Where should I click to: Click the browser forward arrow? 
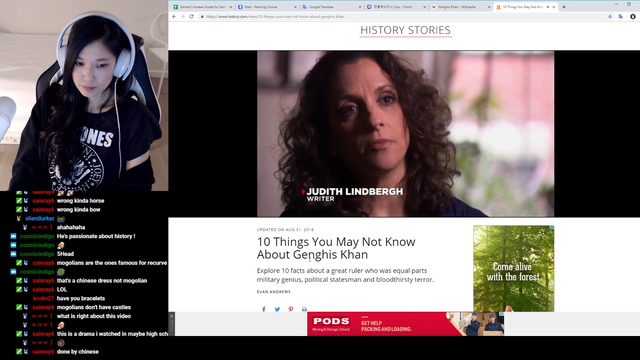[183, 16]
